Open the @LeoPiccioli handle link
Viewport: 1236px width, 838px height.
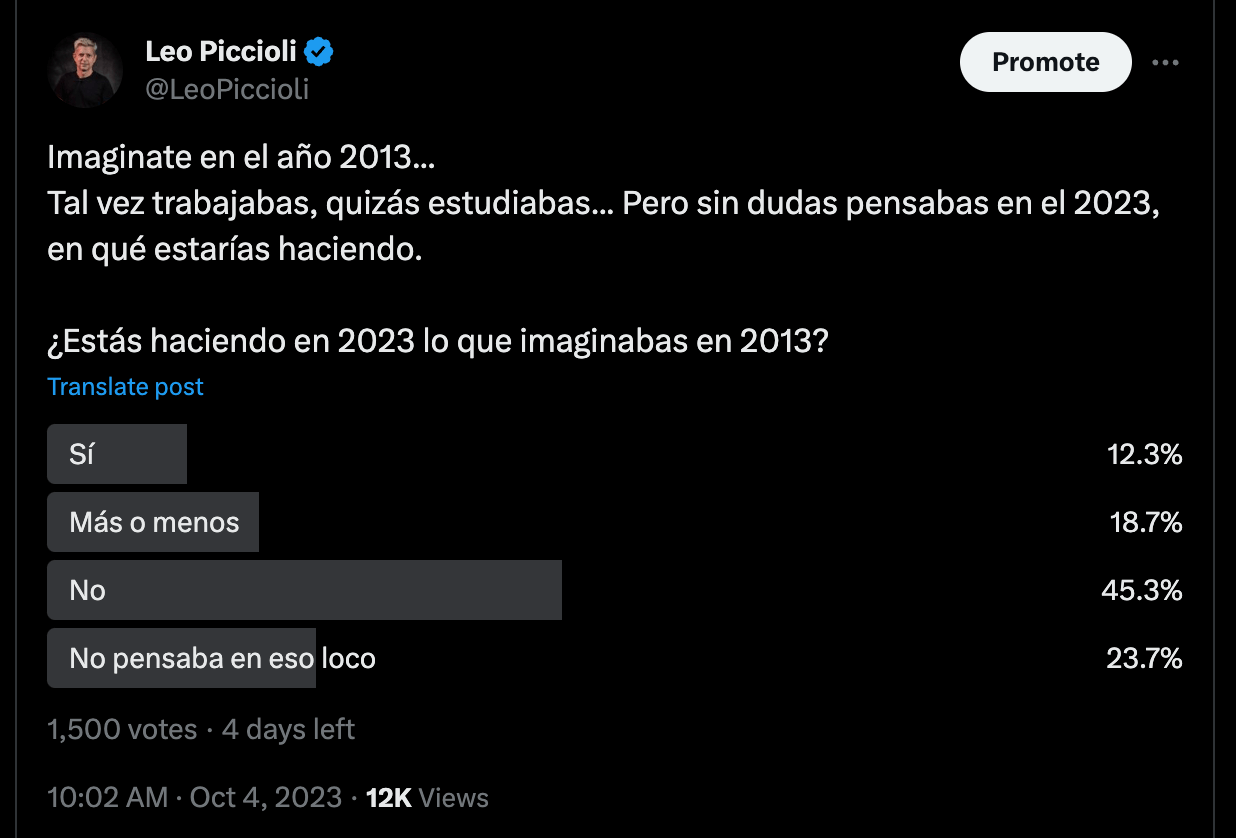click(x=227, y=89)
